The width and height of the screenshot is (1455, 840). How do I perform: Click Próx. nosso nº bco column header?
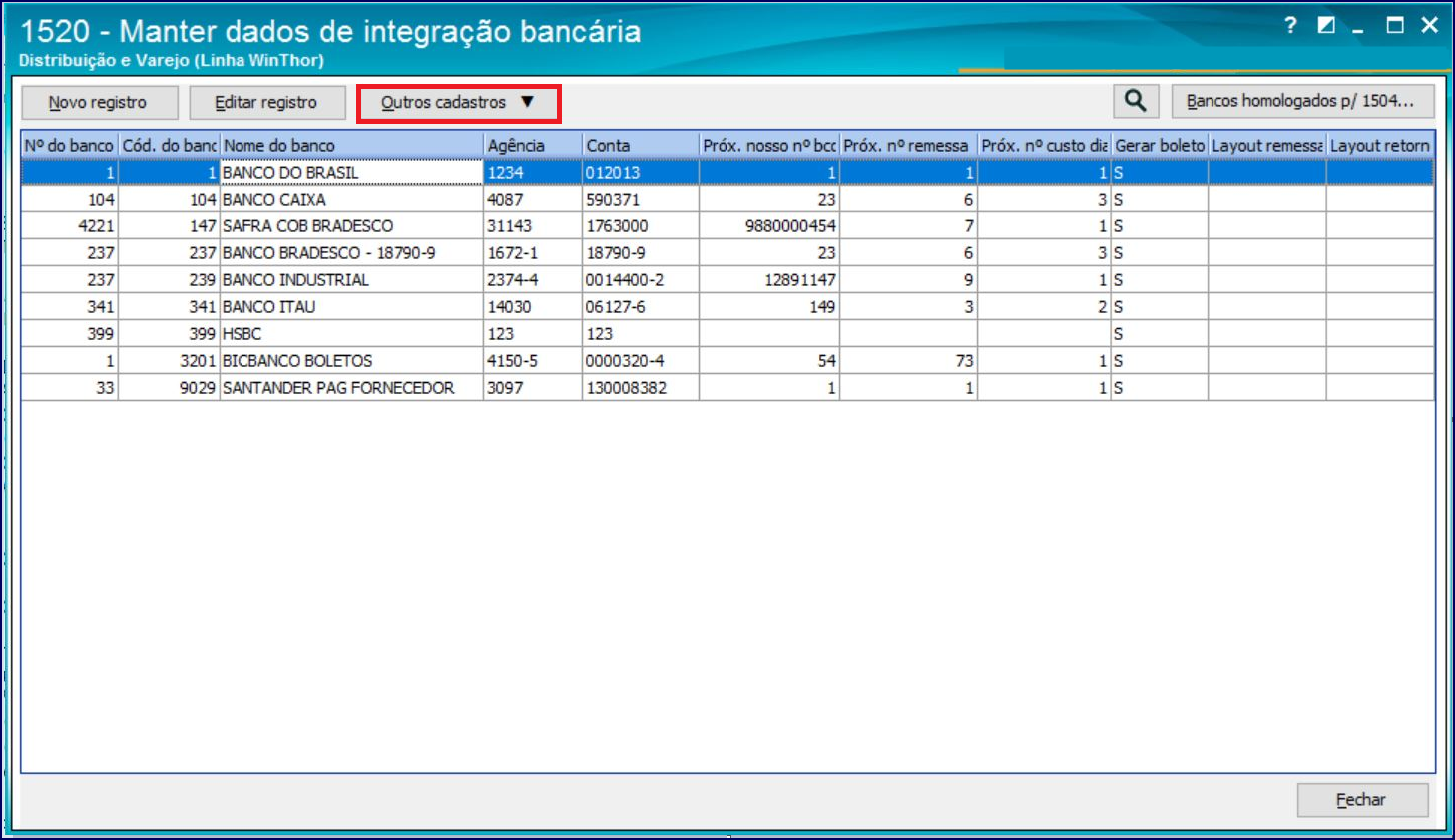pos(769,146)
